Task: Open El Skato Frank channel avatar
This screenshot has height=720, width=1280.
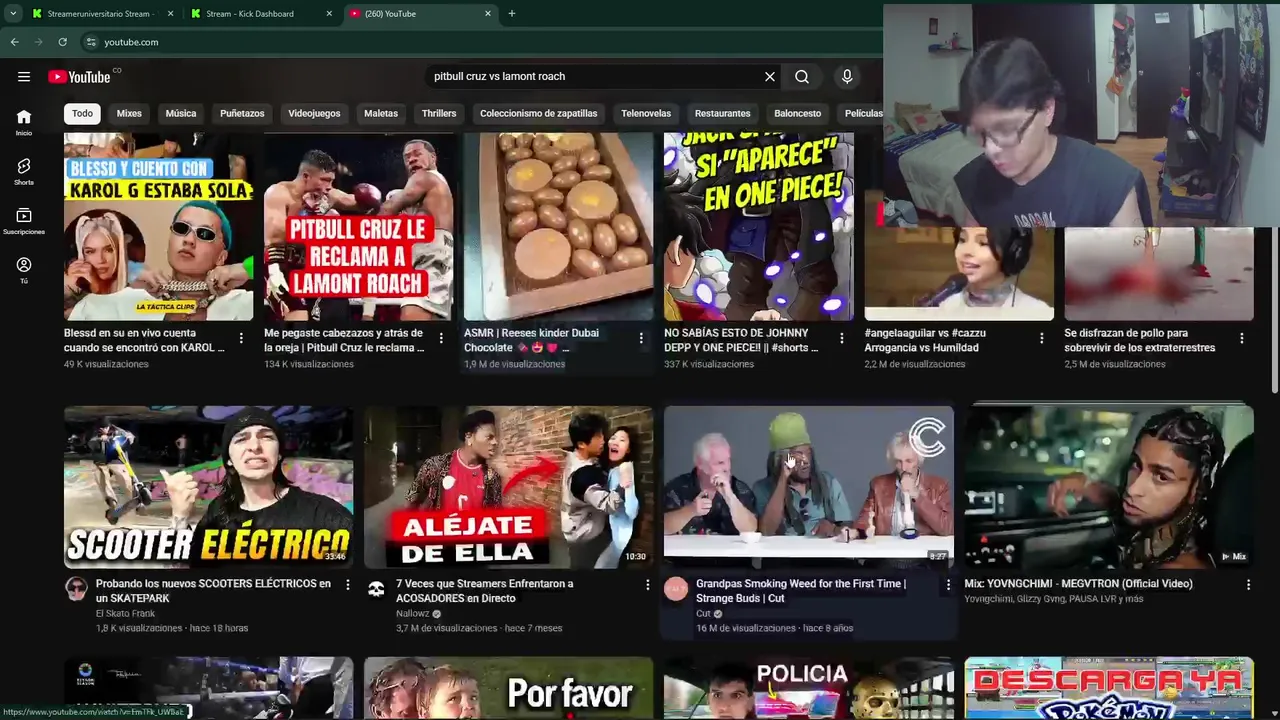Action: [77, 588]
